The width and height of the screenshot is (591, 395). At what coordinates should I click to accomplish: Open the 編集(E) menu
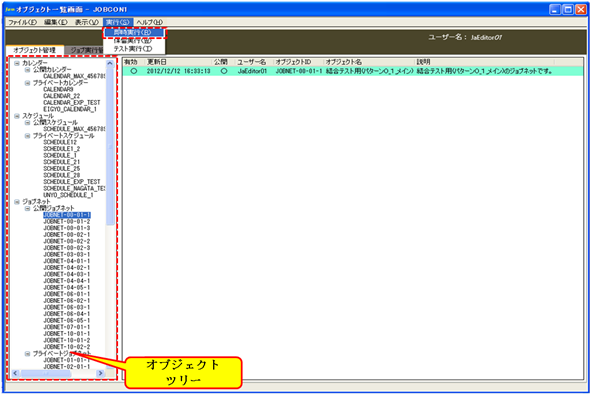pos(55,22)
